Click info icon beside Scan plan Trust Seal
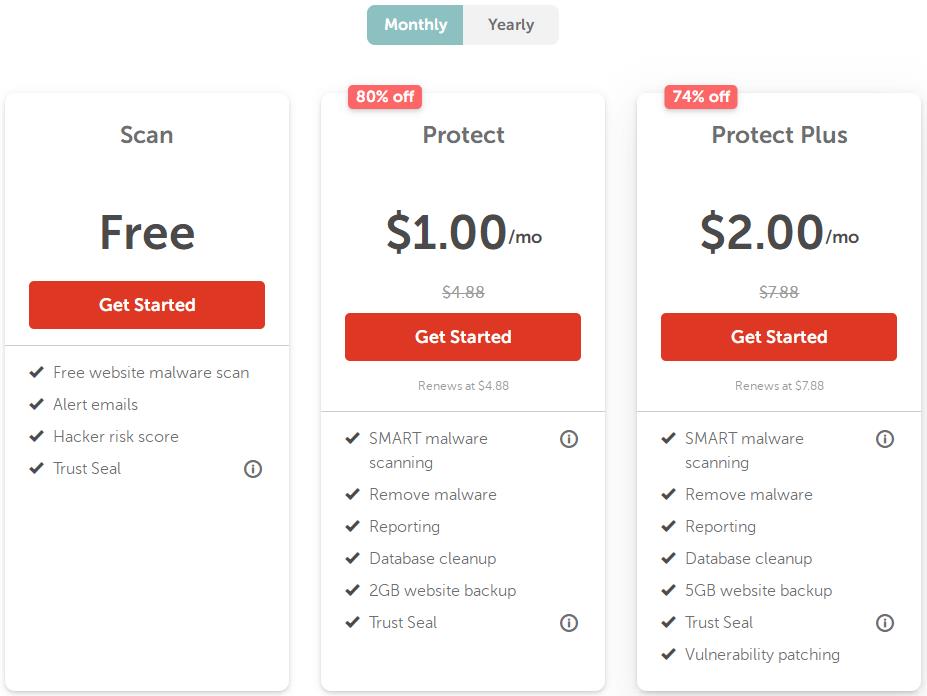 pyautogui.click(x=253, y=469)
